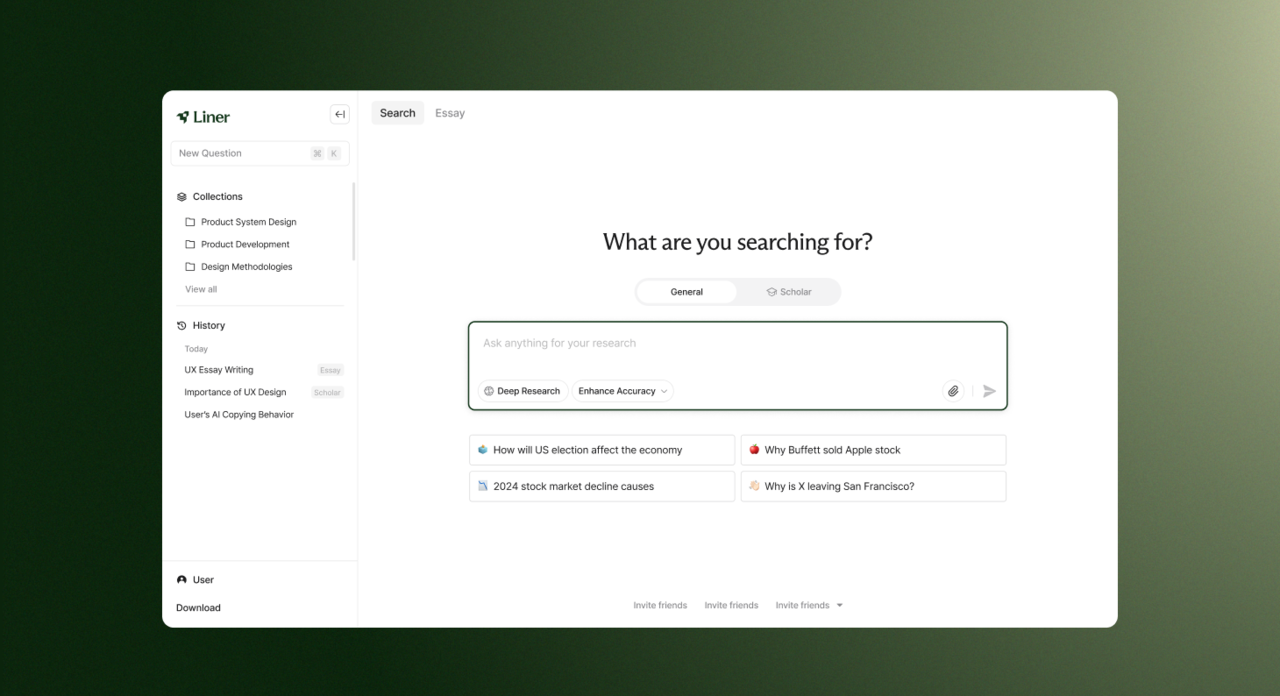Click the Ask anything research input field
1280x696 pixels.
click(x=737, y=344)
